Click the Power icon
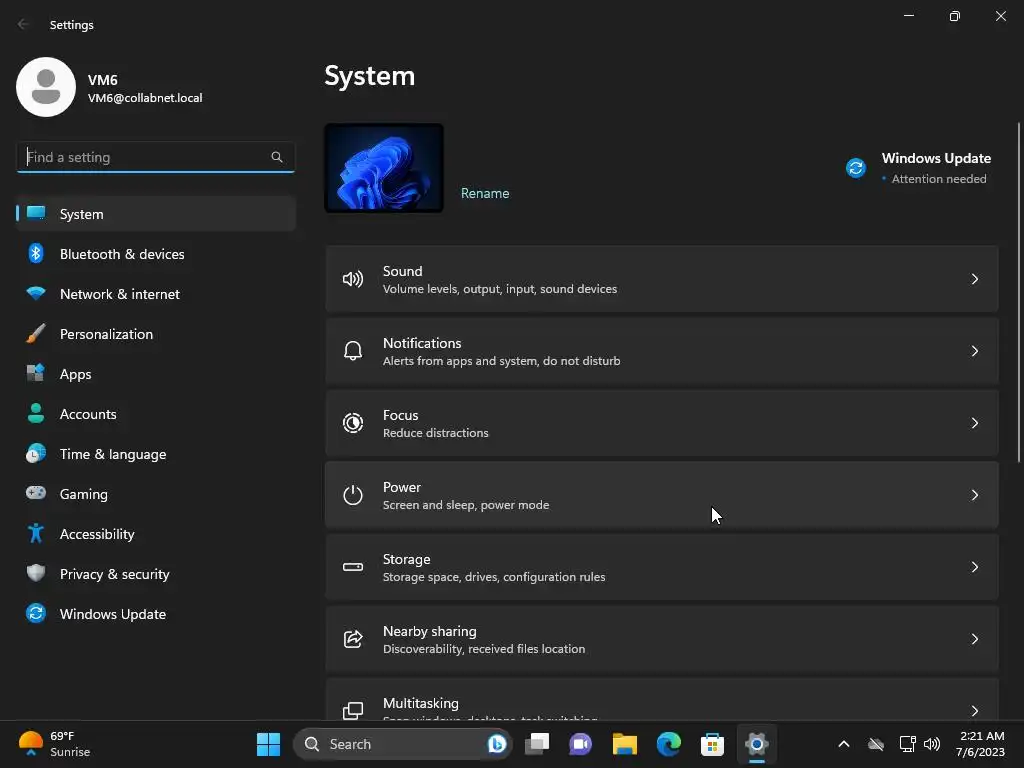 pyautogui.click(x=353, y=495)
